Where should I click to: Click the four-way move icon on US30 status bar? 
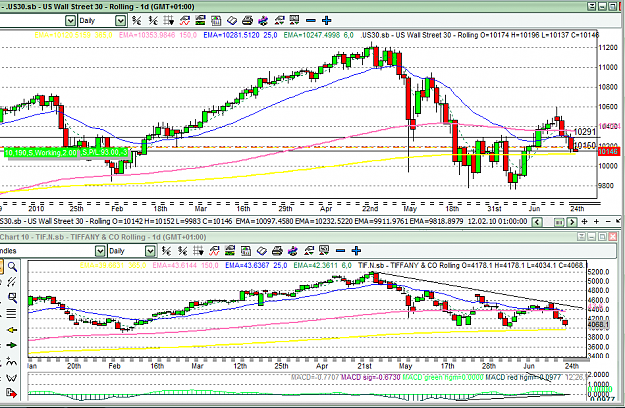tap(585, 222)
